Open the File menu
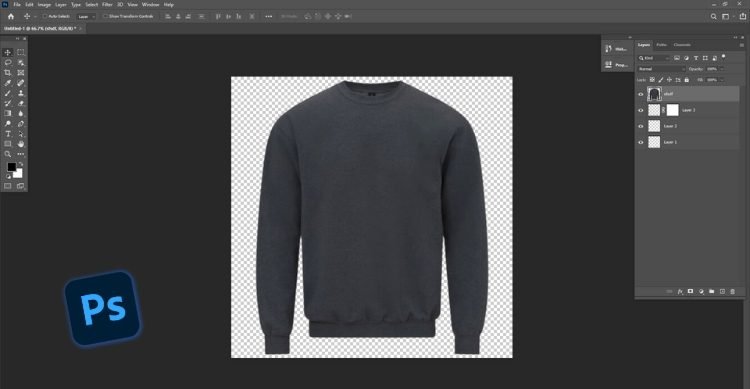Screen dimensions: 750x389 click(x=17, y=4)
